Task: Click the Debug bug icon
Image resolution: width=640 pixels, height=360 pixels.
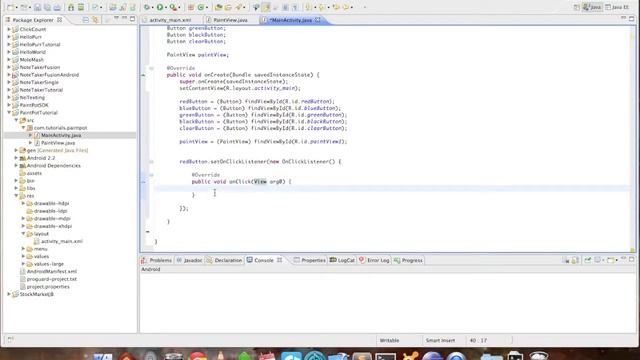Action: point(147,7)
